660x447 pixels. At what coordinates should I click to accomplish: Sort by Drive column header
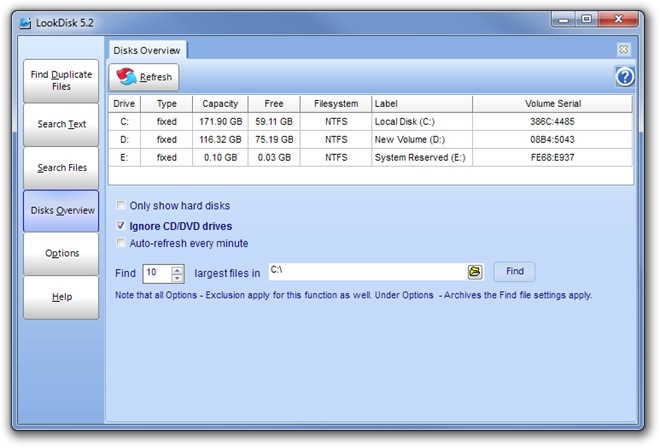tap(124, 104)
